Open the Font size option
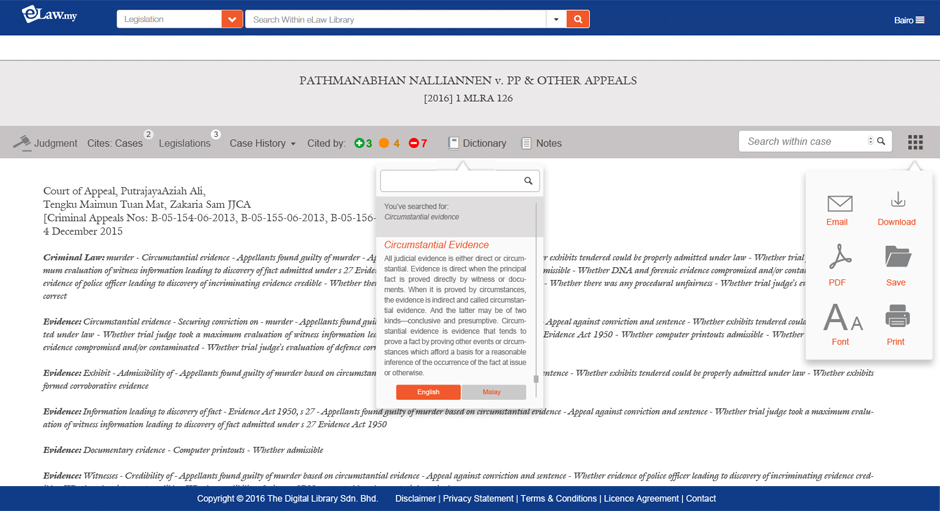Viewport: 940px width, 511px height. point(841,319)
